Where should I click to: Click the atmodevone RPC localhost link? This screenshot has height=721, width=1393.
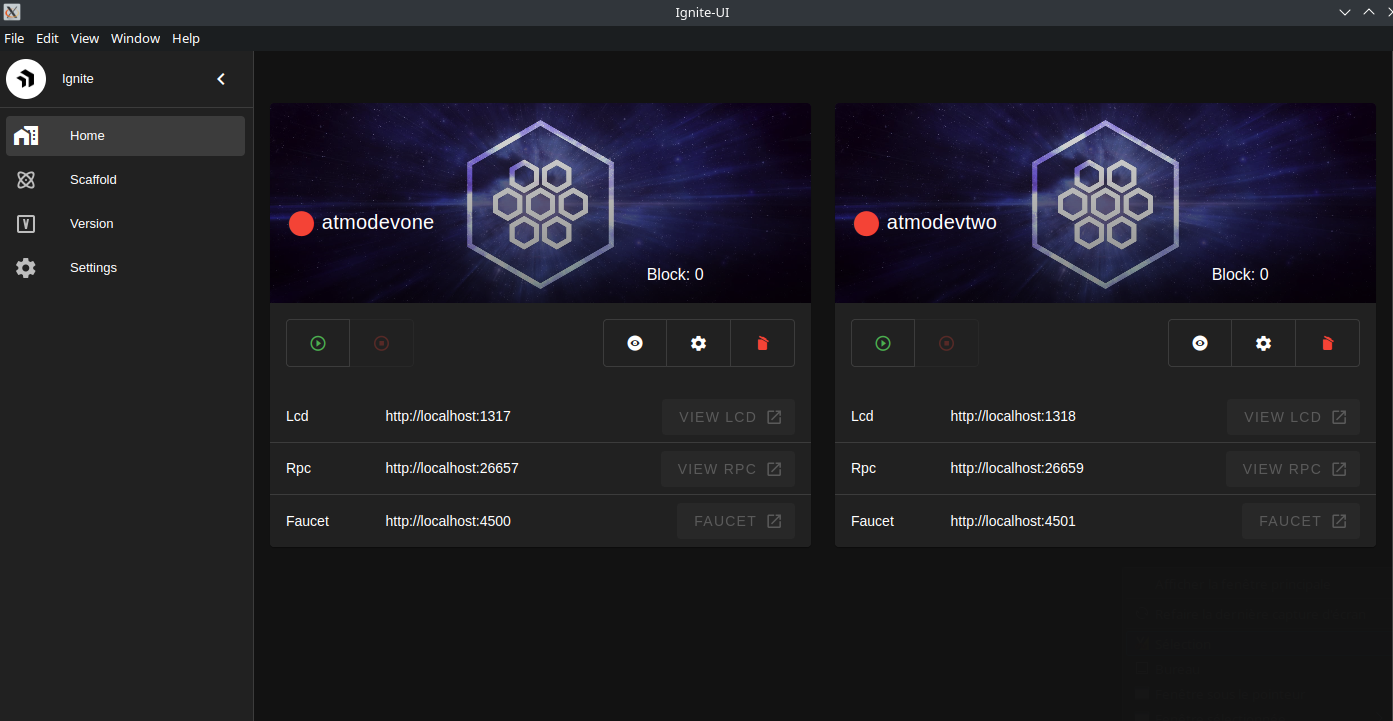point(452,468)
